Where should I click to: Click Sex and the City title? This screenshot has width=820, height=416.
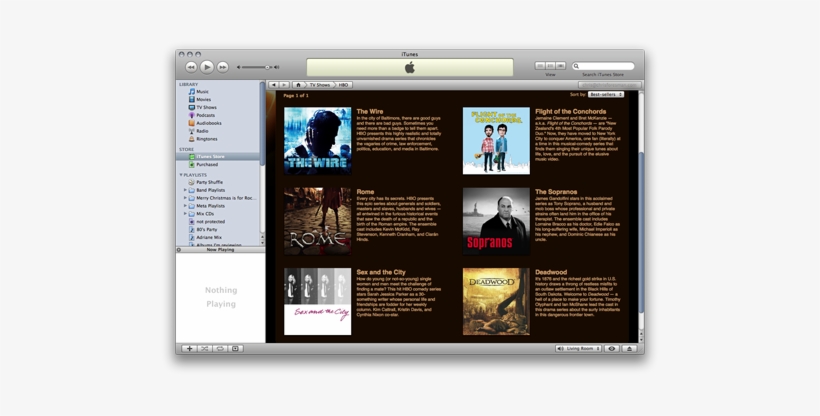point(381,272)
